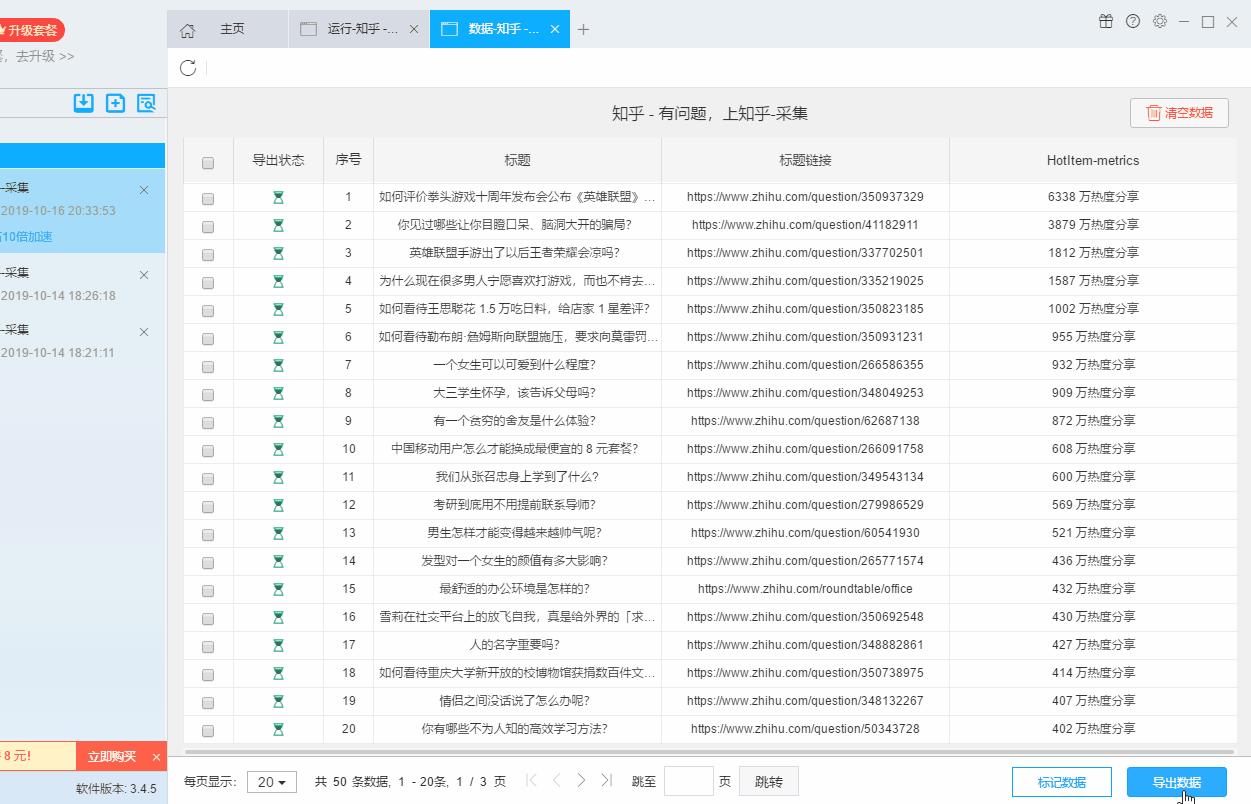
Task: Click the 升级套餐 button
Action: (31, 30)
